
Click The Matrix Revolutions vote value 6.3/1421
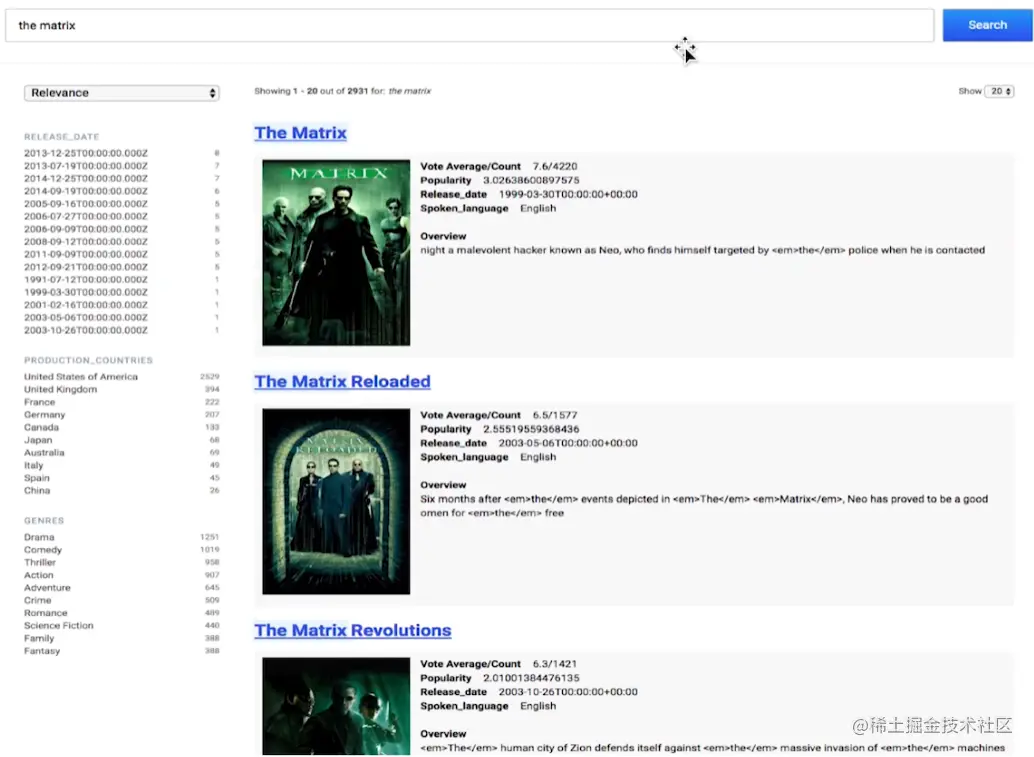pyautogui.click(x=555, y=664)
